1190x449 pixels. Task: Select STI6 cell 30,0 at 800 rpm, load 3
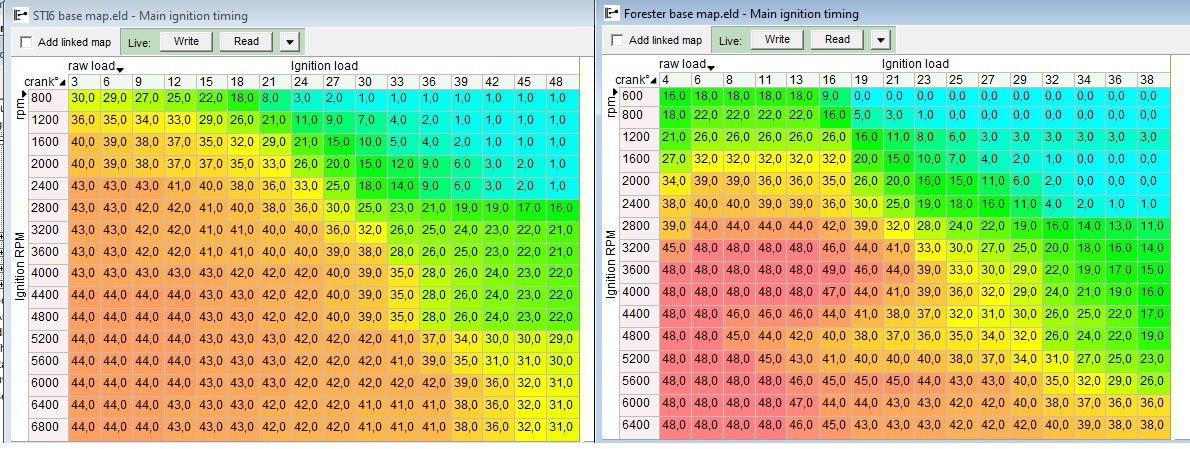[84, 98]
